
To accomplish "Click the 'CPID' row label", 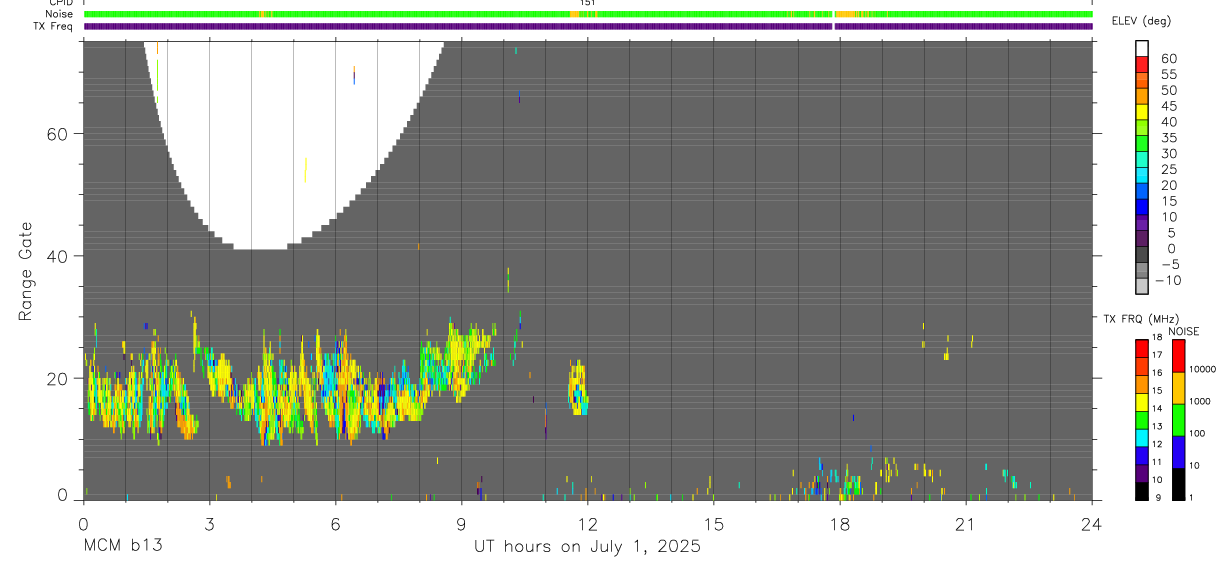I will point(60,3).
